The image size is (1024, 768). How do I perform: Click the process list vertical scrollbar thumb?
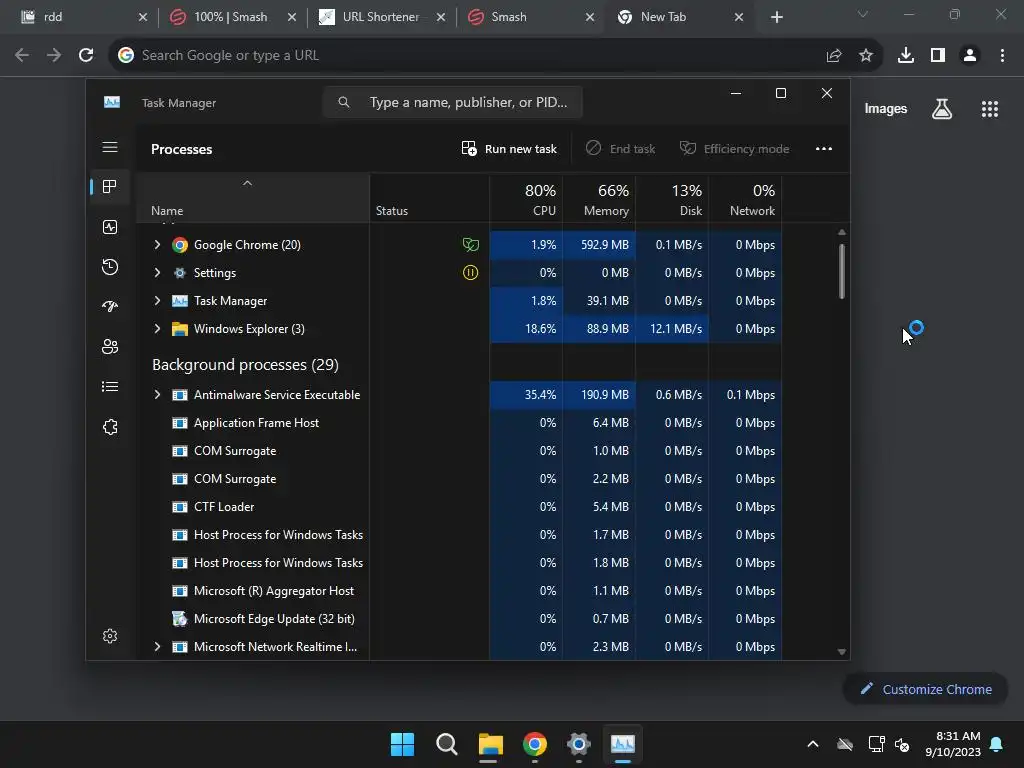coord(842,271)
